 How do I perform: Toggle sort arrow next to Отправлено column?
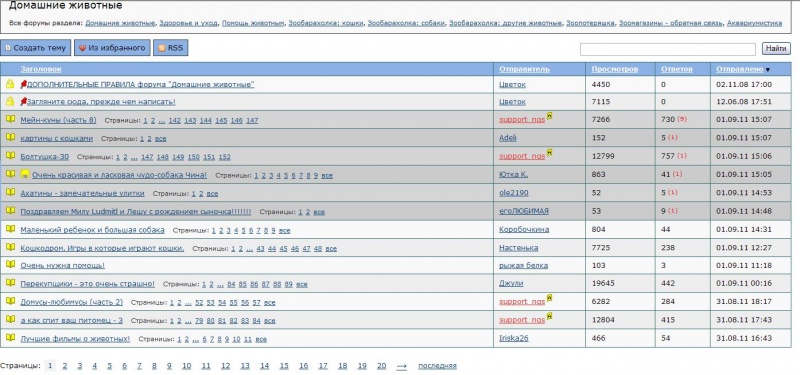point(768,69)
